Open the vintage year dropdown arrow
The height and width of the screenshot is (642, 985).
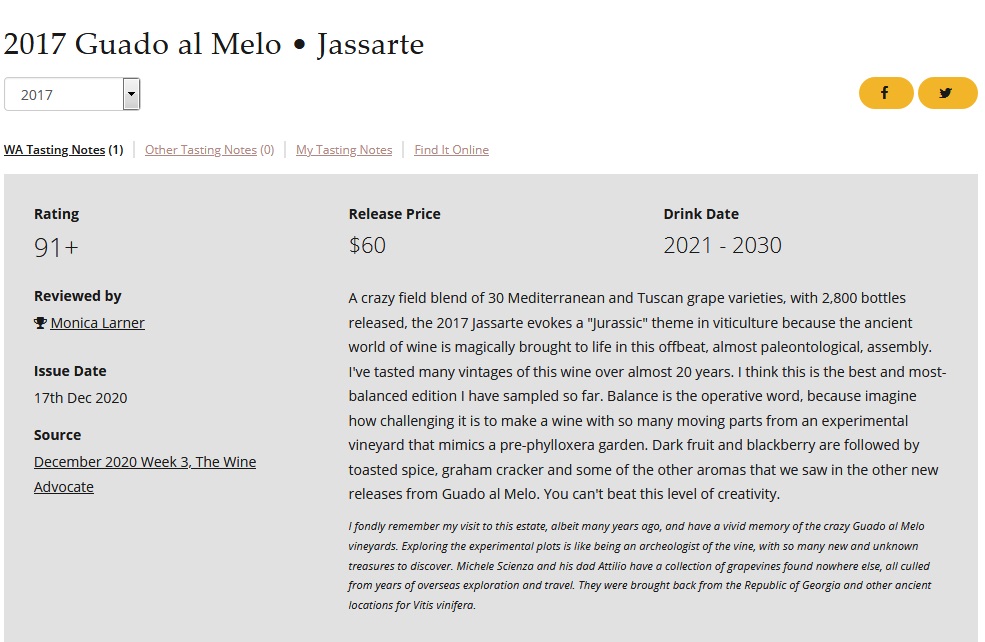coord(131,94)
